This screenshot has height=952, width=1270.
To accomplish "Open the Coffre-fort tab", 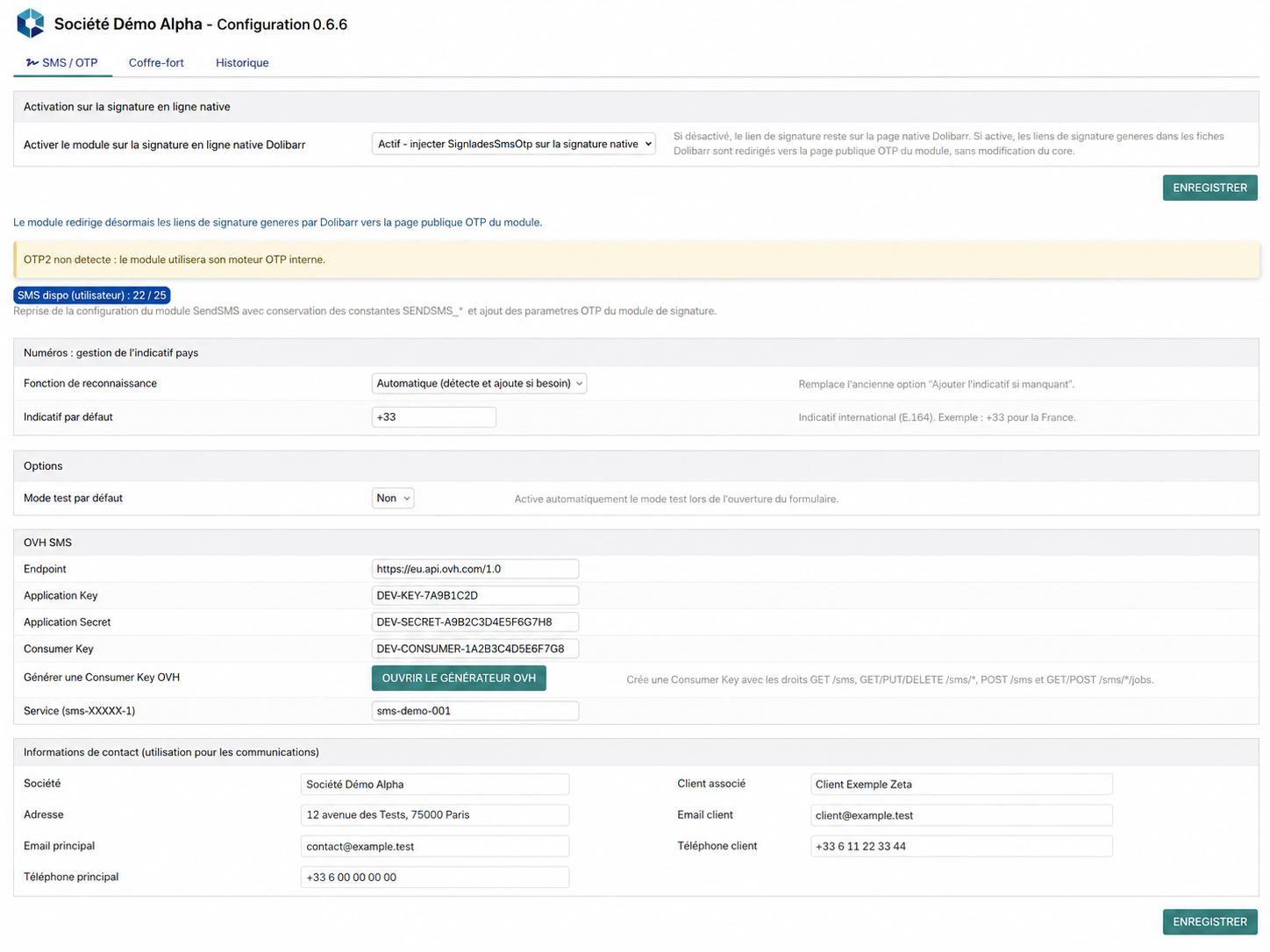I will [x=156, y=63].
